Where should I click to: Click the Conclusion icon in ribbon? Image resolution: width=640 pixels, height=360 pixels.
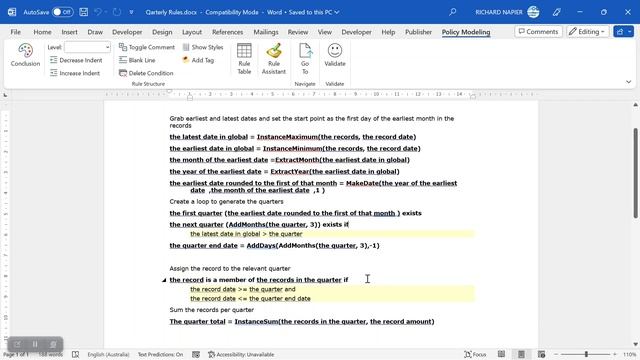[25, 55]
